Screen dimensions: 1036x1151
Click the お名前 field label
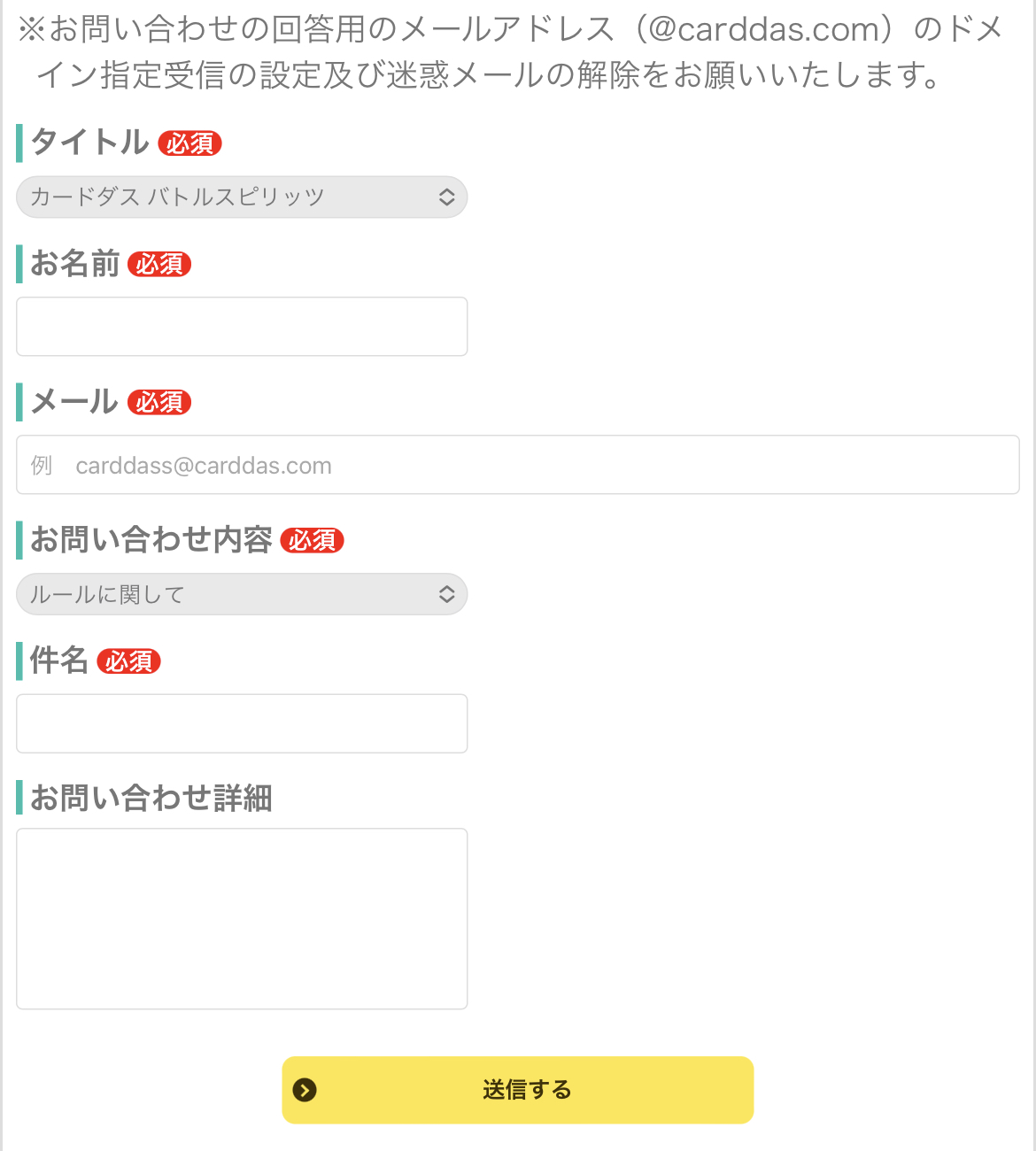pos(75,264)
